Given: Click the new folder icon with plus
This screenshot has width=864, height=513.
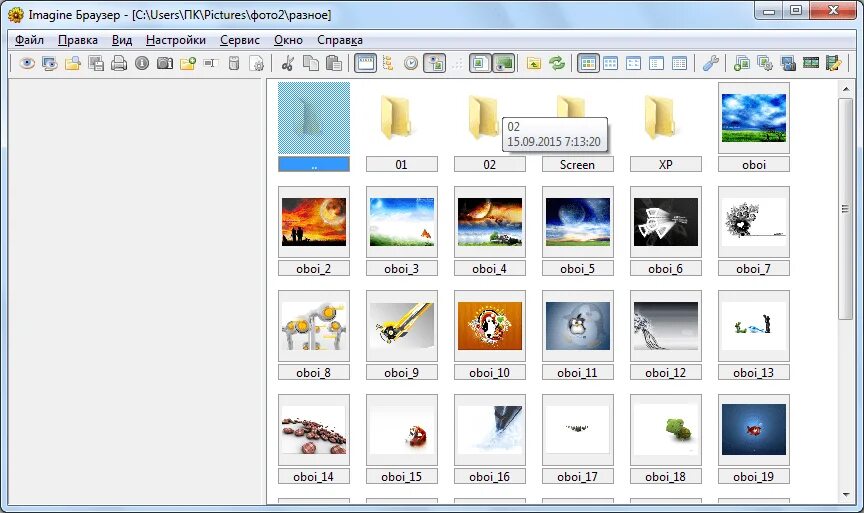Looking at the screenshot, I should coord(188,64).
